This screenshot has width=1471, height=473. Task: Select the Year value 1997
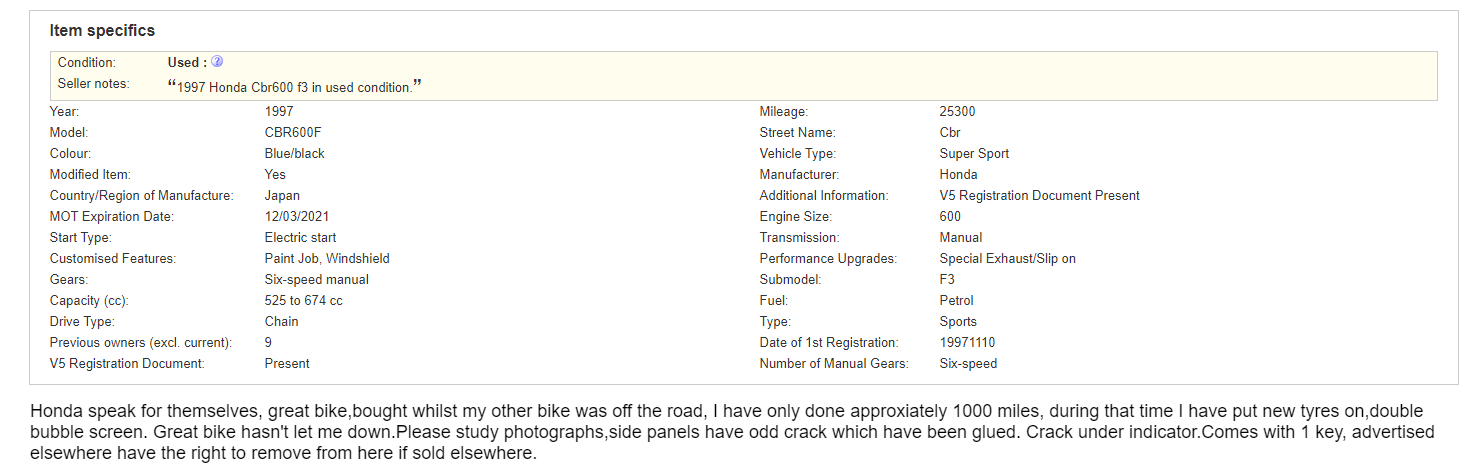coord(279,112)
